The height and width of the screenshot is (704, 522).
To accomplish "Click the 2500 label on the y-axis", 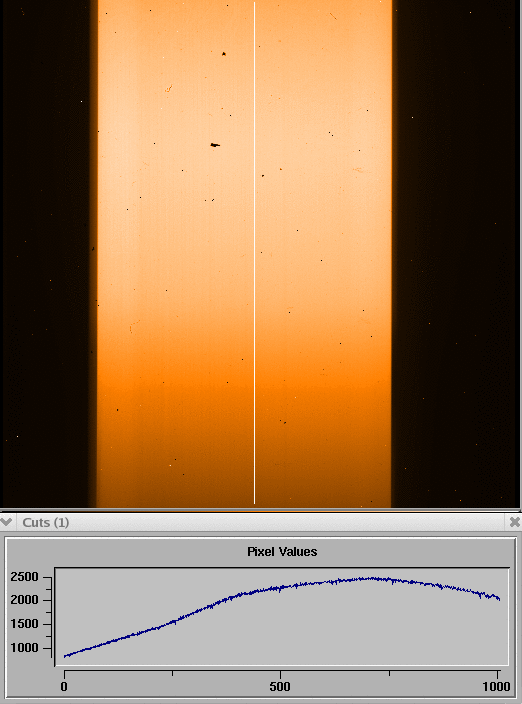I will tap(25, 576).
